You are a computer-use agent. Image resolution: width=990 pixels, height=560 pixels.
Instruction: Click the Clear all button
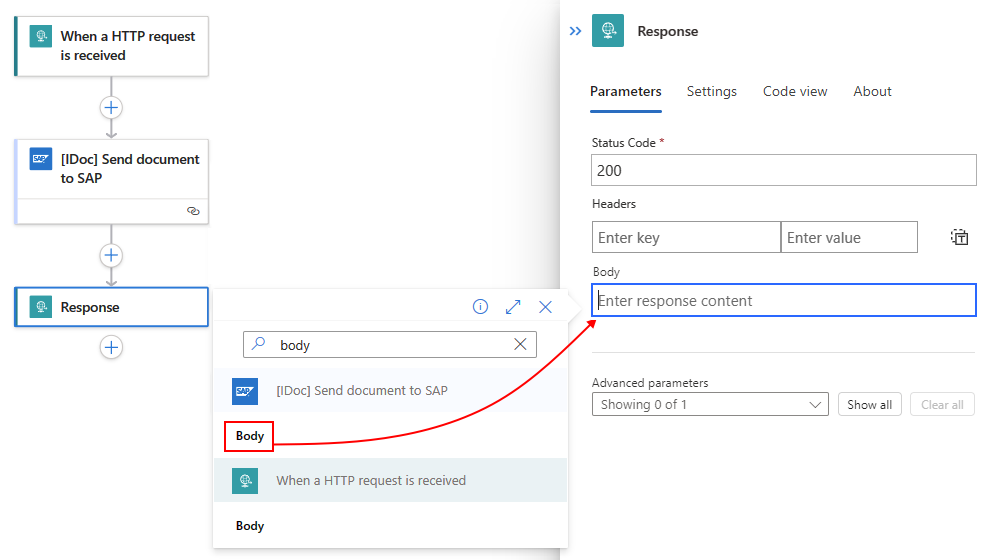pyautogui.click(x=942, y=405)
